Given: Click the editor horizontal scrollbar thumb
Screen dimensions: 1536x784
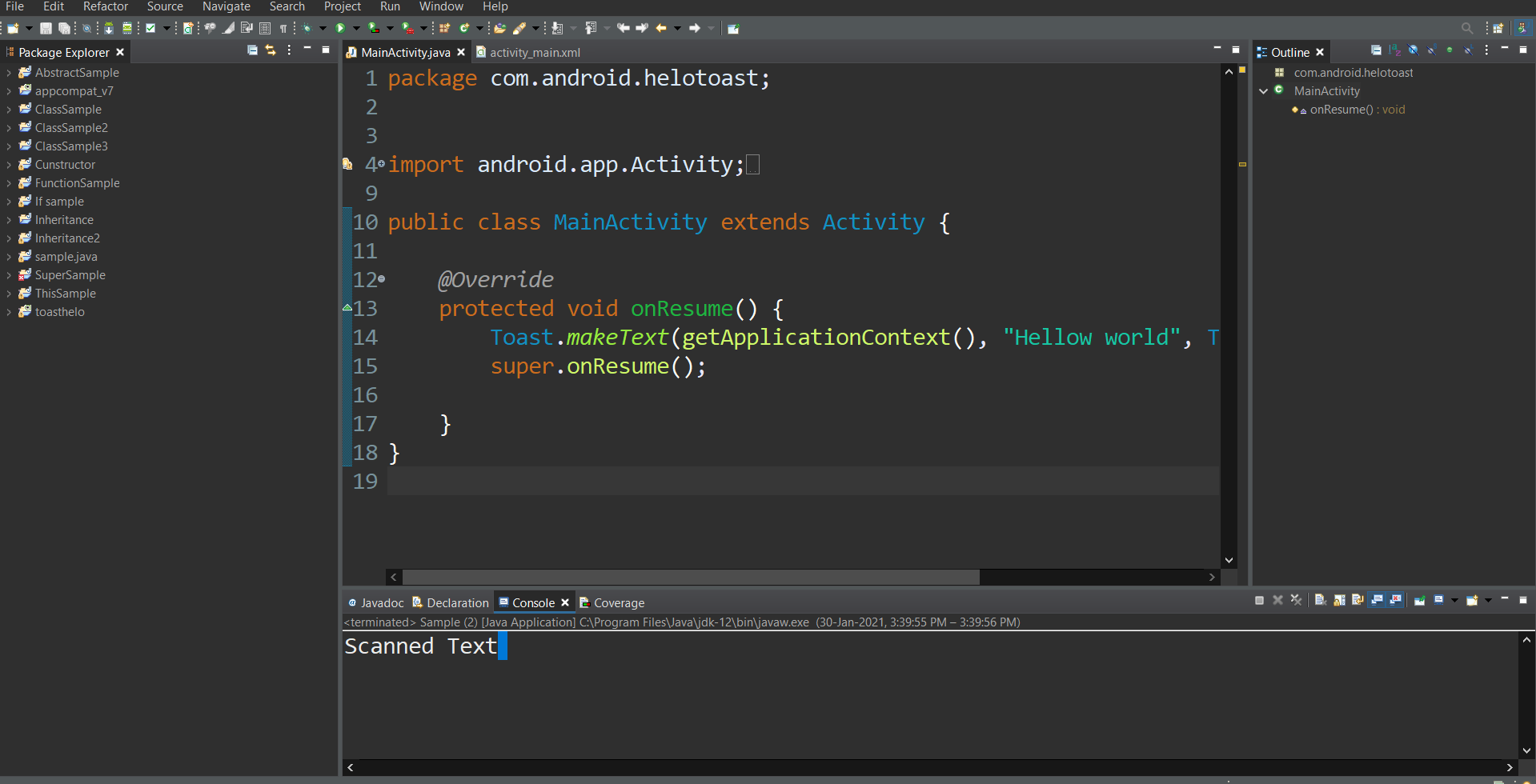Looking at the screenshot, I should click(691, 577).
